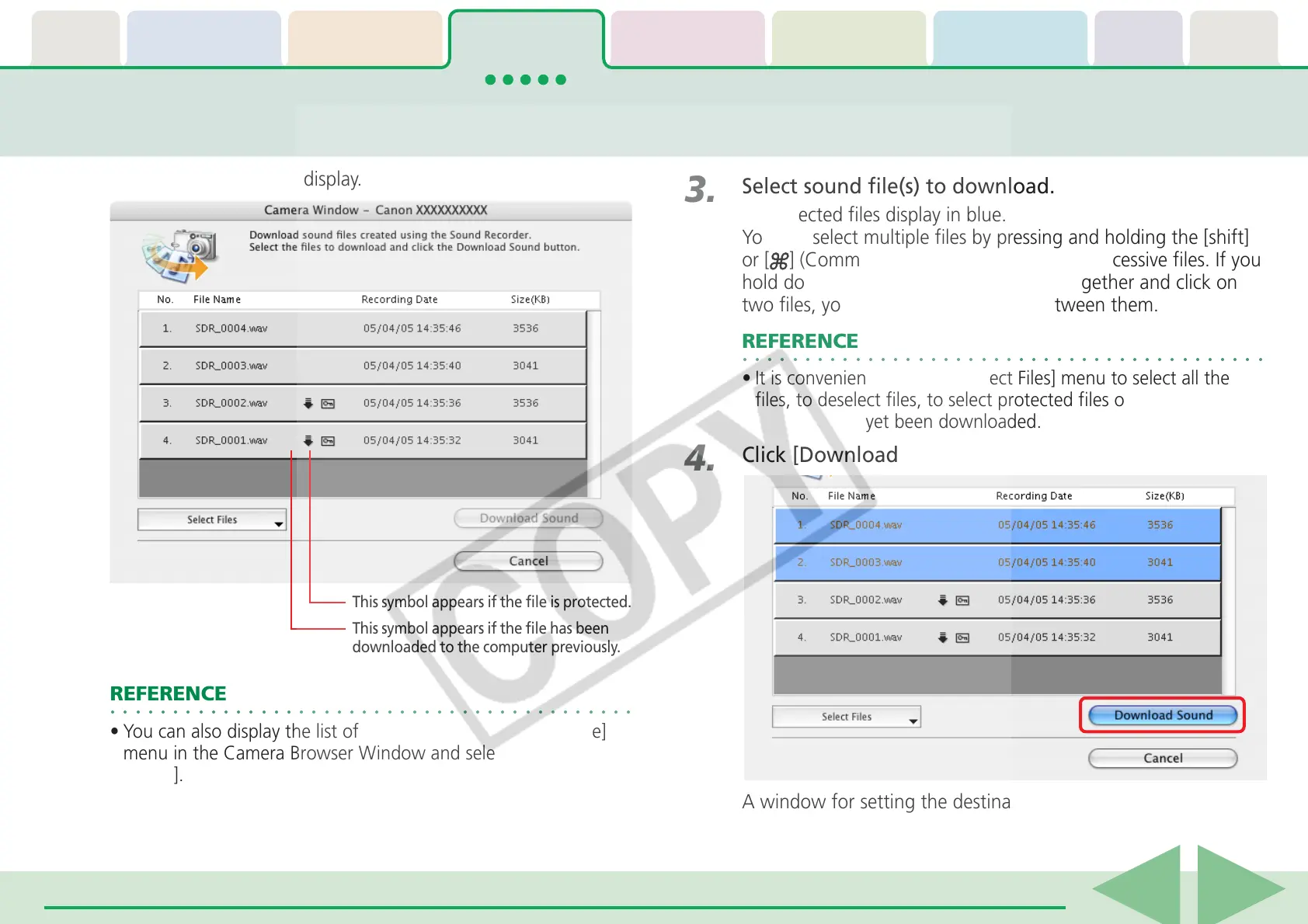
Task: Click date 05/04/05 14:35:40 in the titled Camera Window
Action: tap(412, 366)
